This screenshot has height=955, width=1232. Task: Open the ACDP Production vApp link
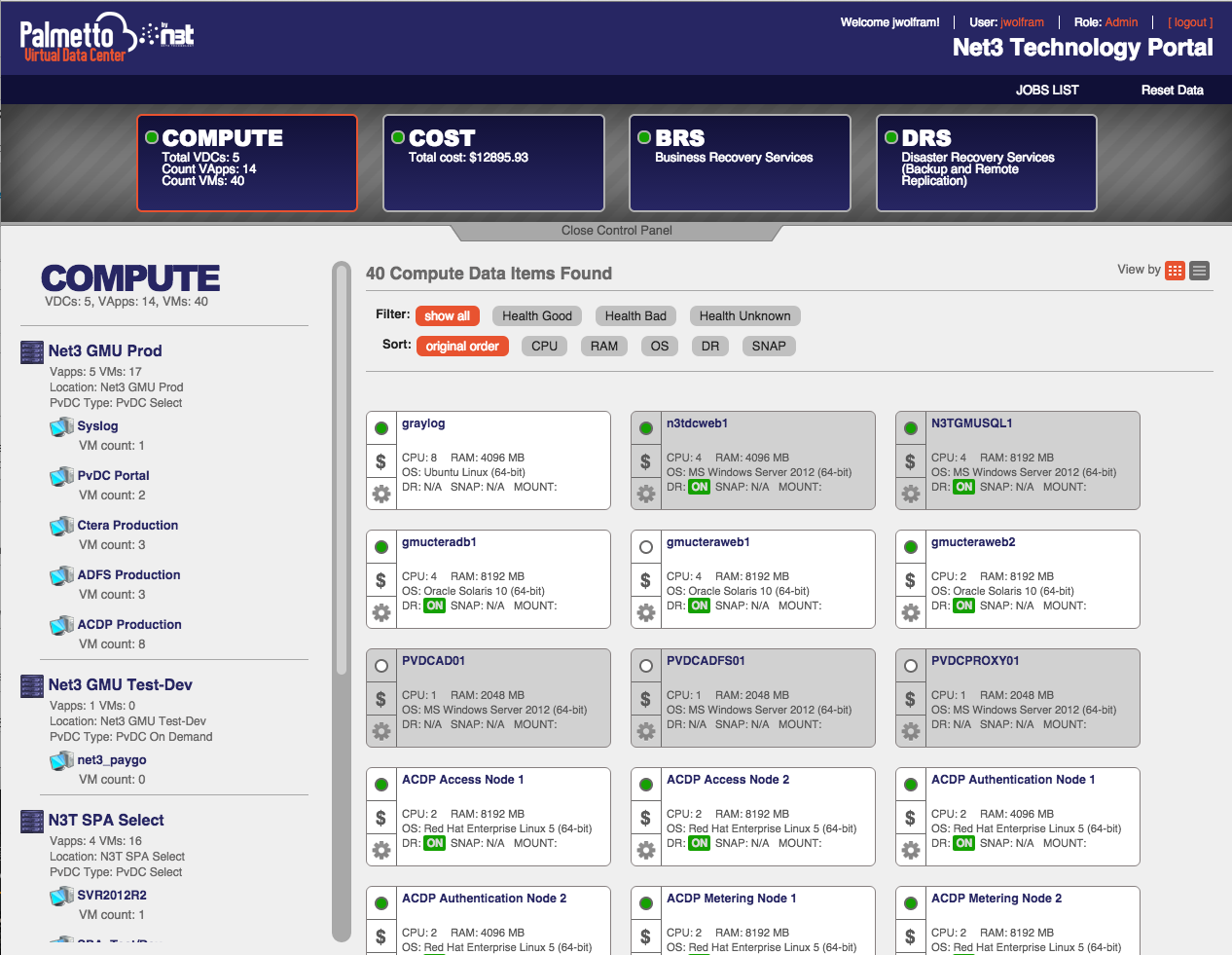pos(129,624)
